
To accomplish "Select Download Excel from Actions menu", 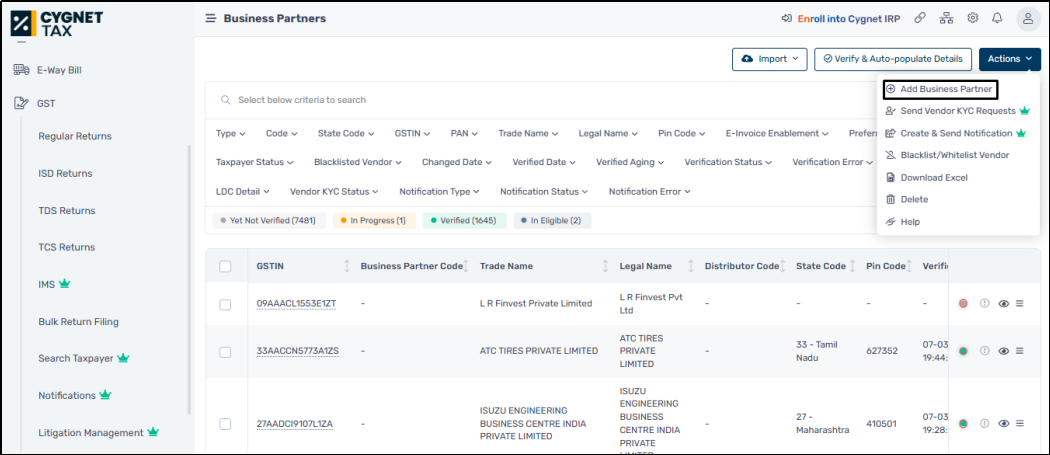I will point(926,178).
